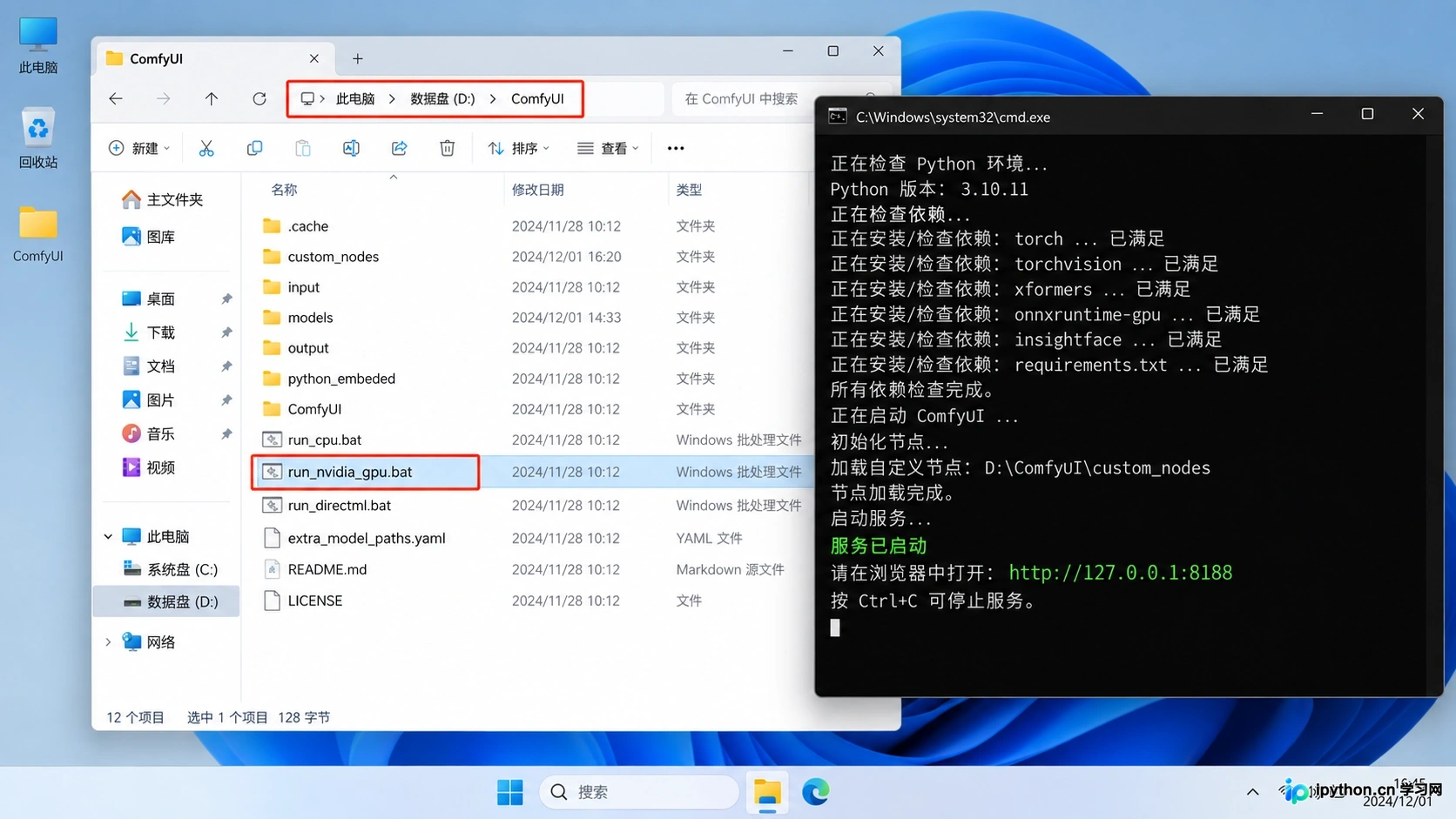
Task: Unpin 文档 using its pin icon
Action: click(x=226, y=366)
